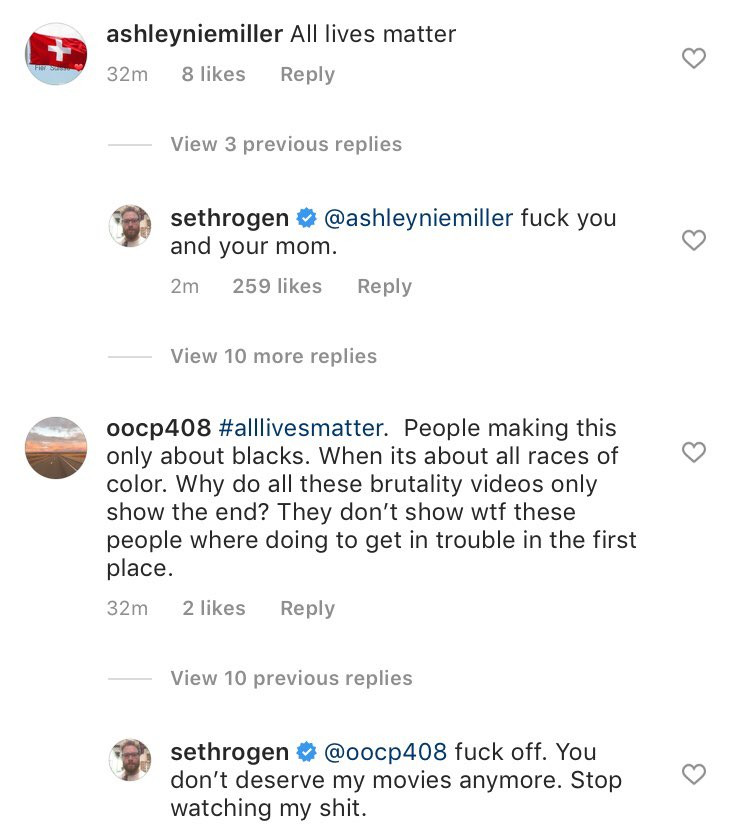The width and height of the screenshot is (750, 828).
Task: Expand 'View 3 previous replies'
Action: pos(286,144)
